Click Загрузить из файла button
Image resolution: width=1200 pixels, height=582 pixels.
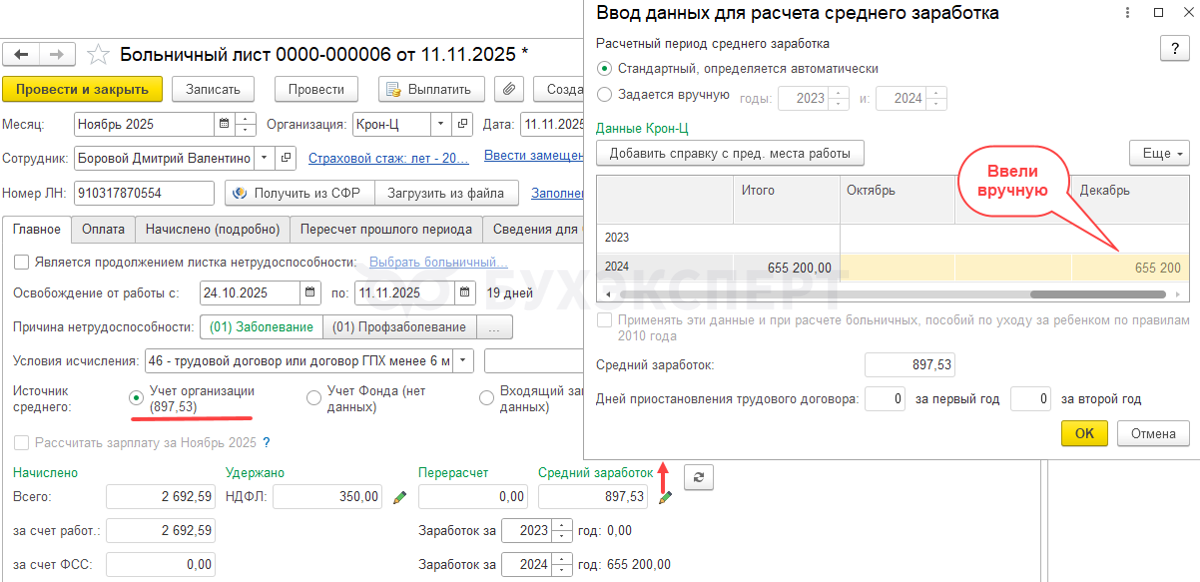[447, 193]
